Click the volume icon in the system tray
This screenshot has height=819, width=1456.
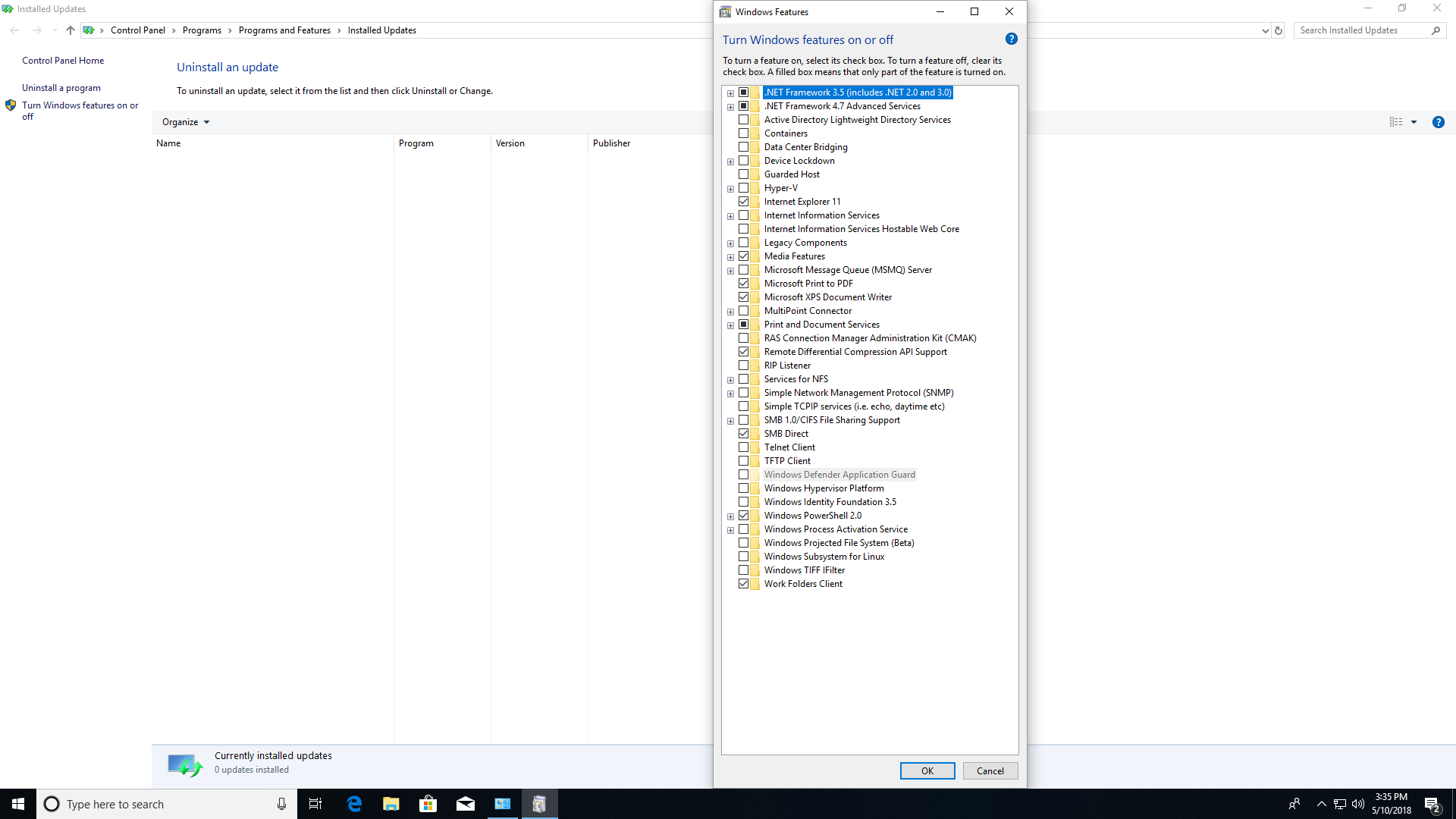coord(1358,804)
